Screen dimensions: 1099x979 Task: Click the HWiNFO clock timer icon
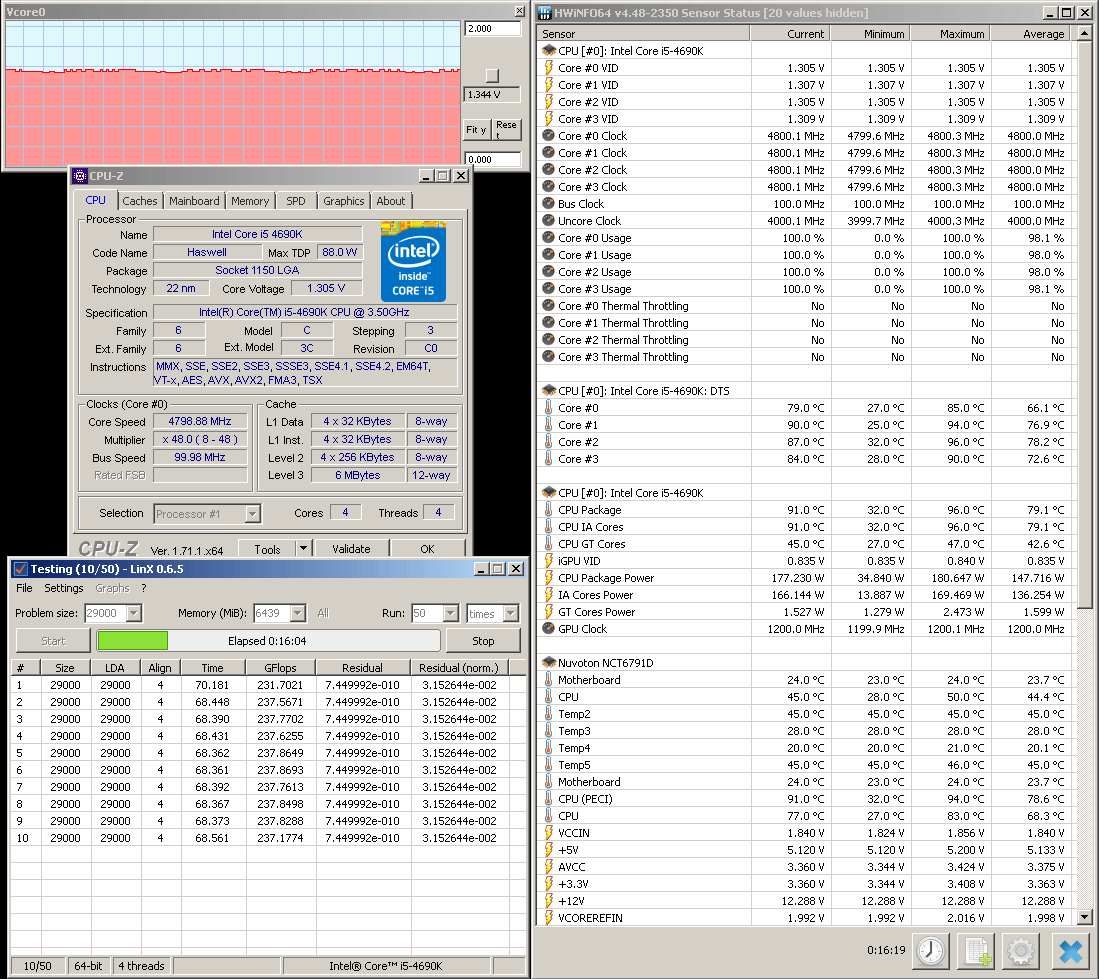pos(931,951)
